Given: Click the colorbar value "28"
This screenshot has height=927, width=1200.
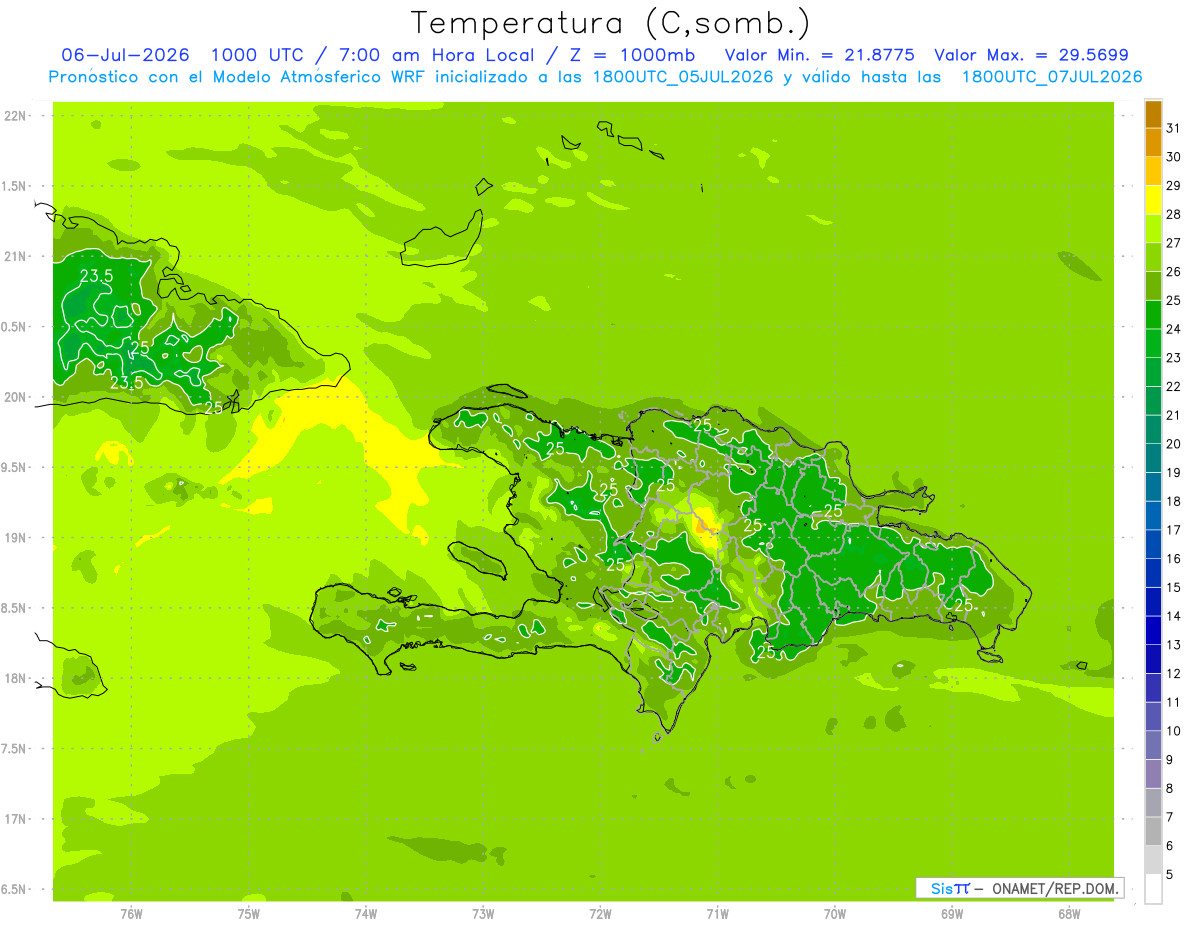Looking at the screenshot, I should 1174,214.
